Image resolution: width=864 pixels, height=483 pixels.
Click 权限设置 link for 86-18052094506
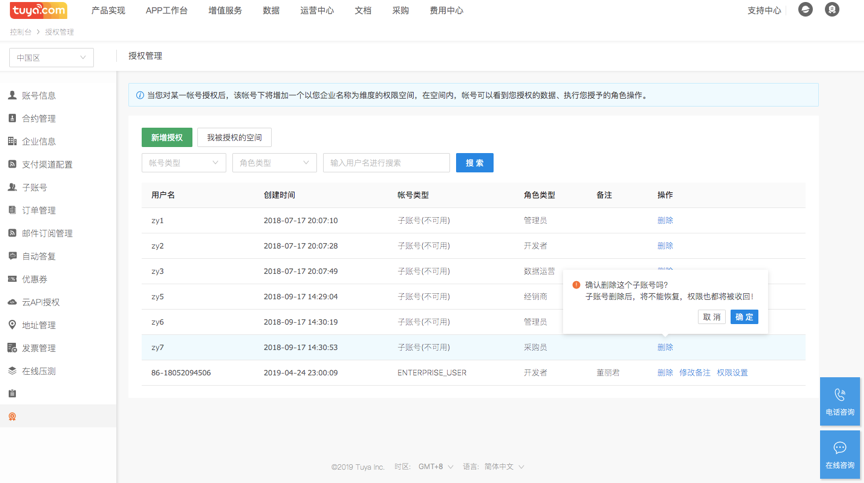pos(732,372)
